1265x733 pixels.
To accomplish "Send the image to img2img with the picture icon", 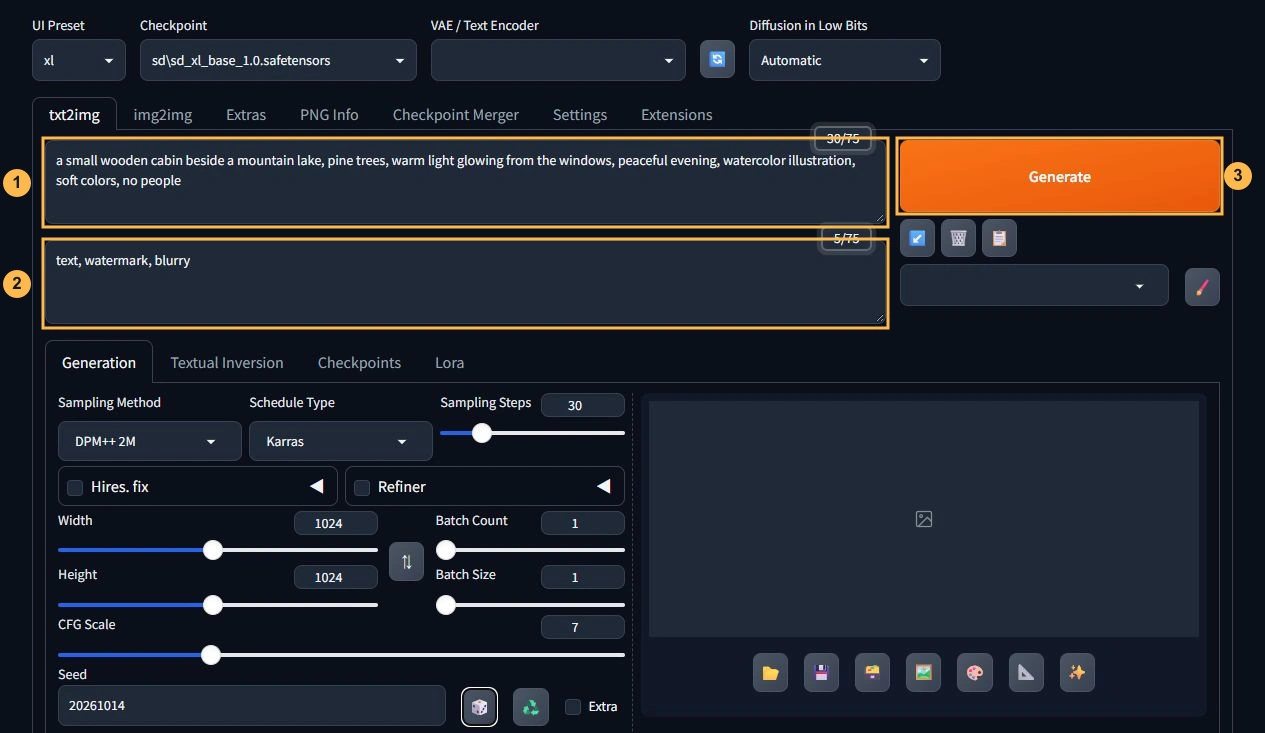I will click(x=923, y=673).
